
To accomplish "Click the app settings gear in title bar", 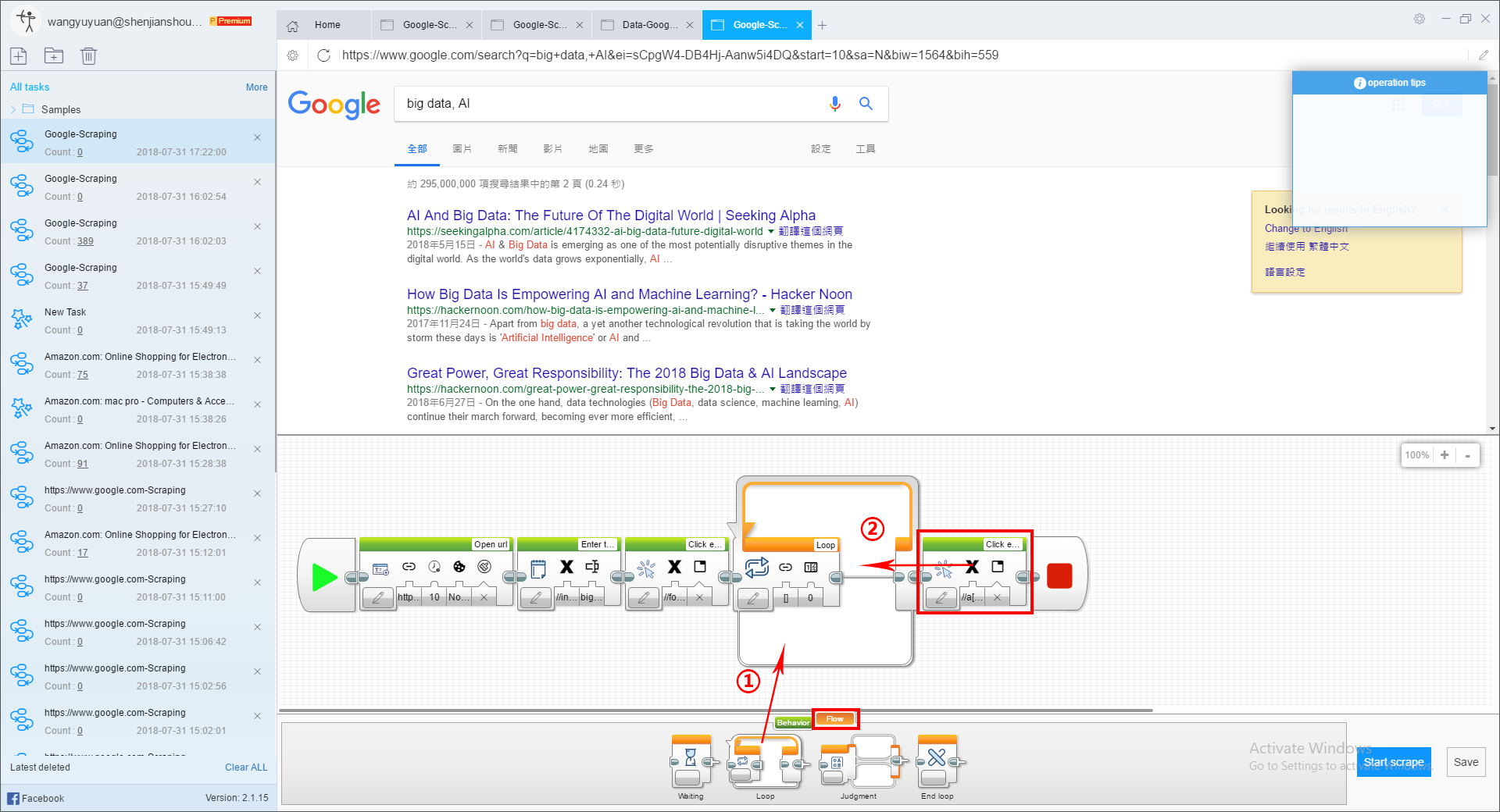I will coord(1420,19).
